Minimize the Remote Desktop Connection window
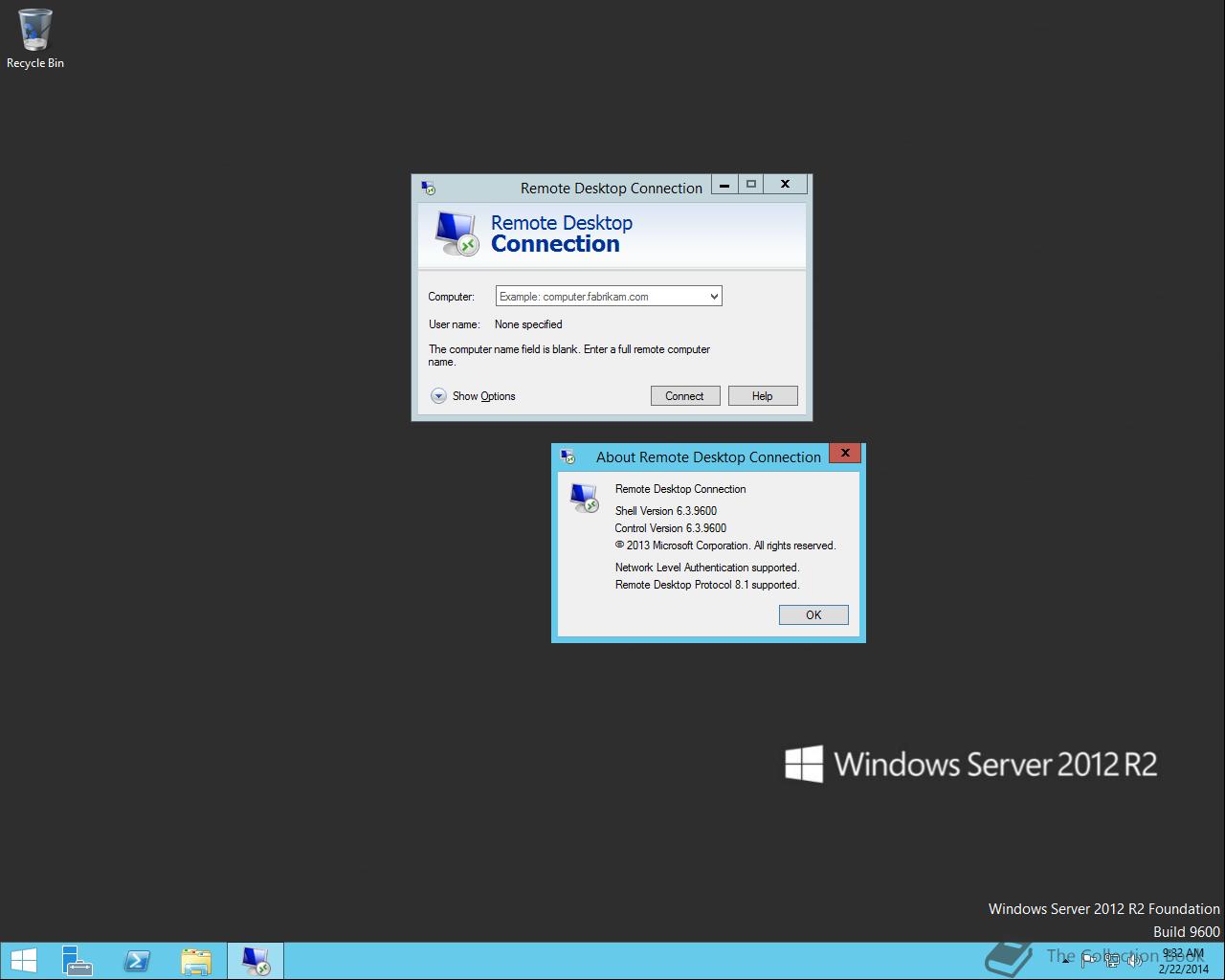1225x980 pixels. (x=725, y=184)
